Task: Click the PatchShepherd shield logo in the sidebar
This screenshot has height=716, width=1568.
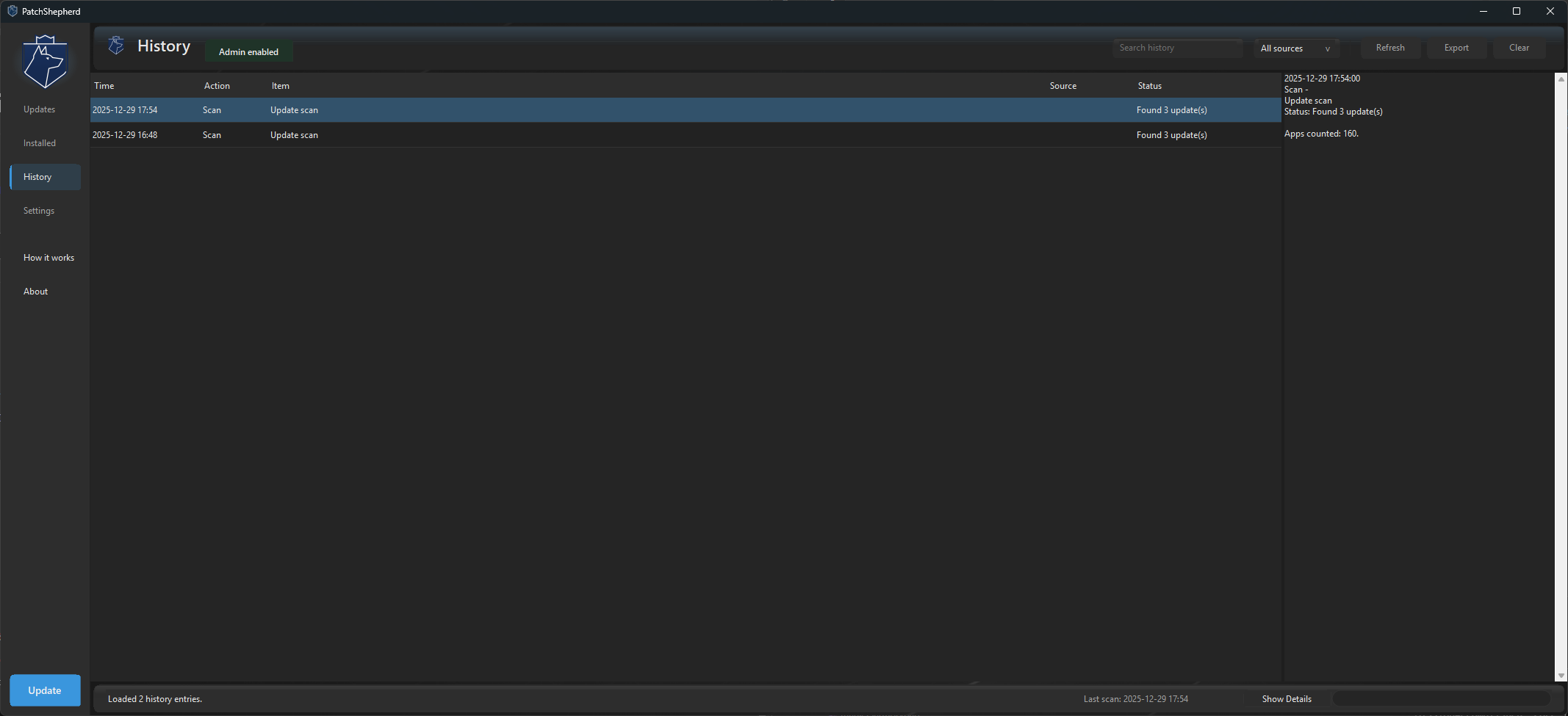Action: click(45, 61)
